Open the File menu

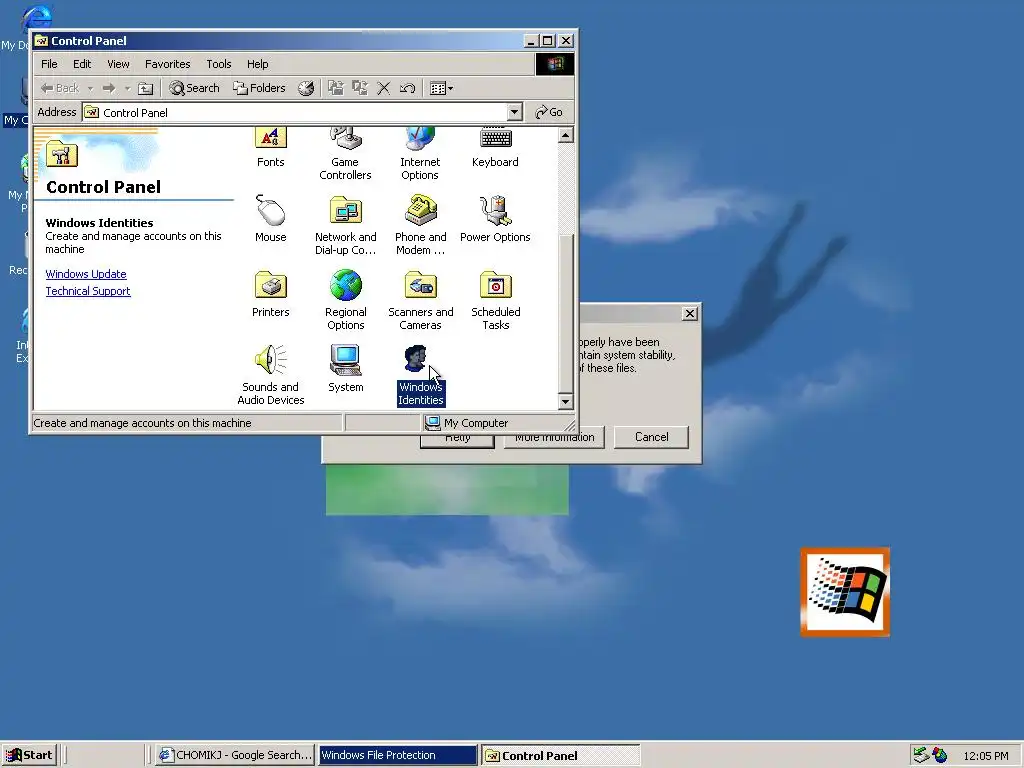[49, 64]
